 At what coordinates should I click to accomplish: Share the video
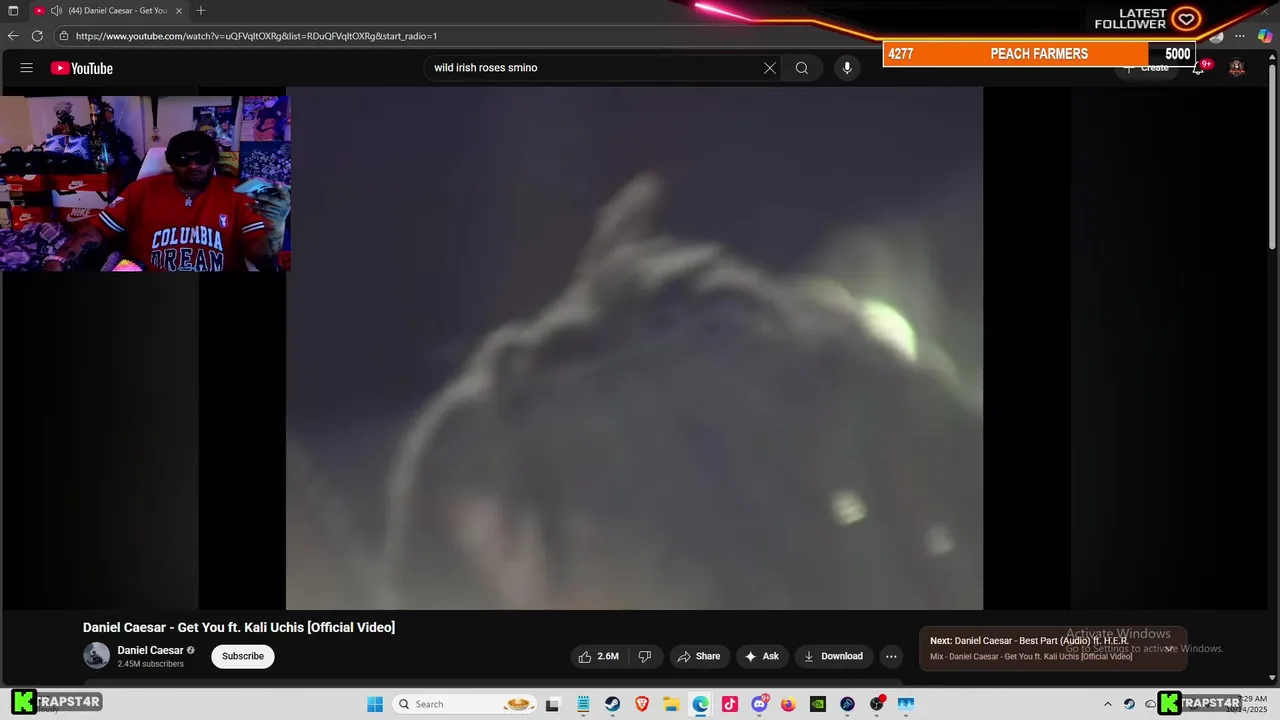coord(698,656)
